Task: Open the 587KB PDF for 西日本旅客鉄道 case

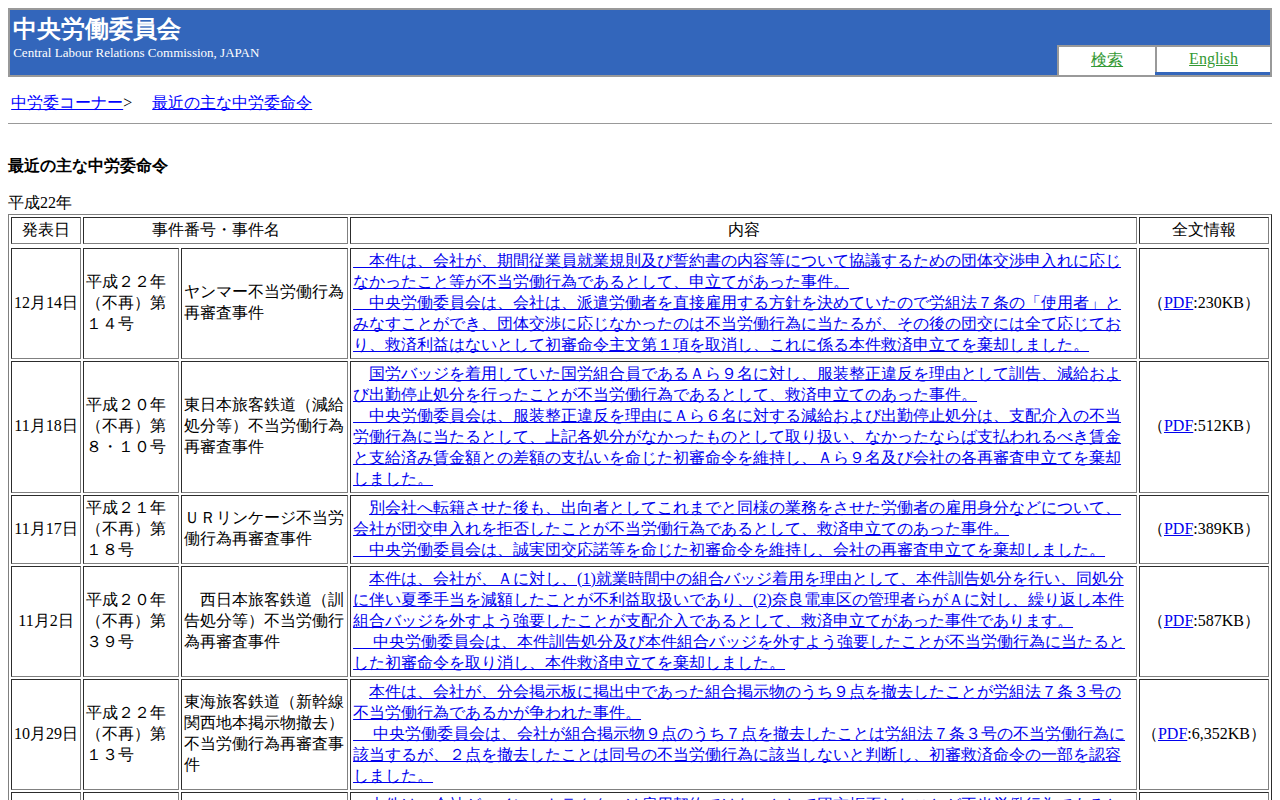Action: pyautogui.click(x=1178, y=621)
